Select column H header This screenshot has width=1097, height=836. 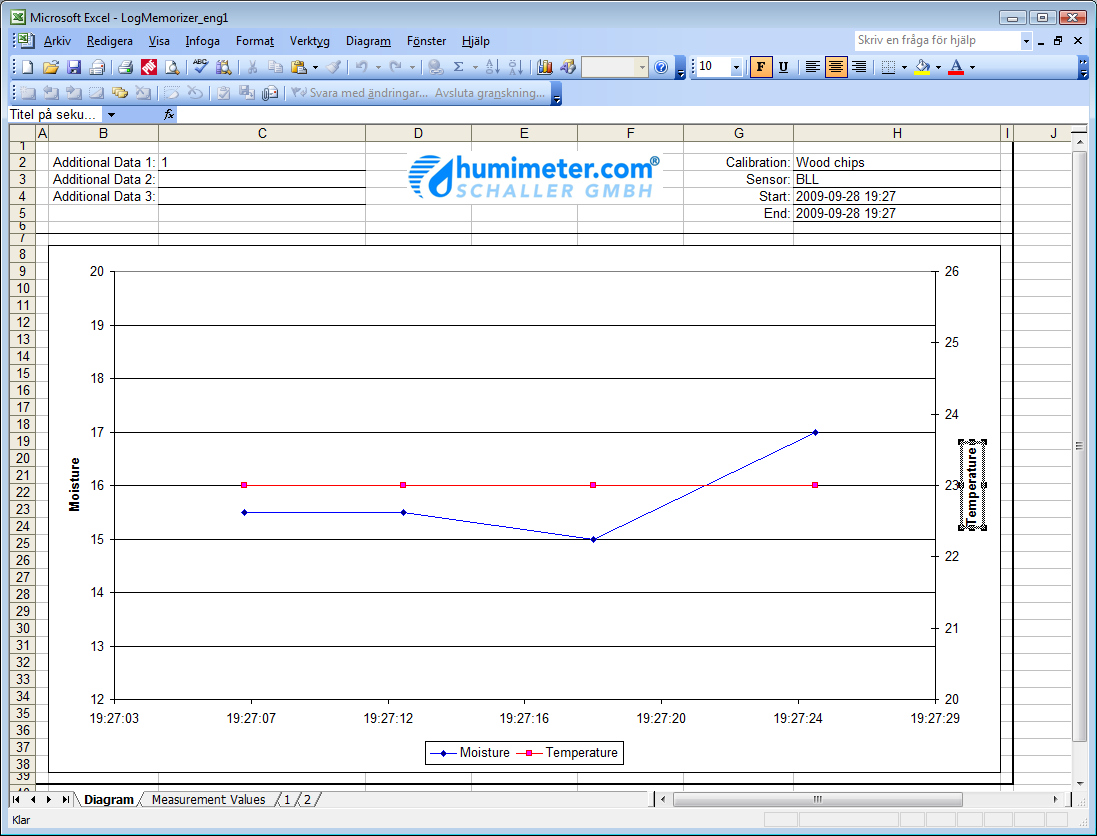897,133
